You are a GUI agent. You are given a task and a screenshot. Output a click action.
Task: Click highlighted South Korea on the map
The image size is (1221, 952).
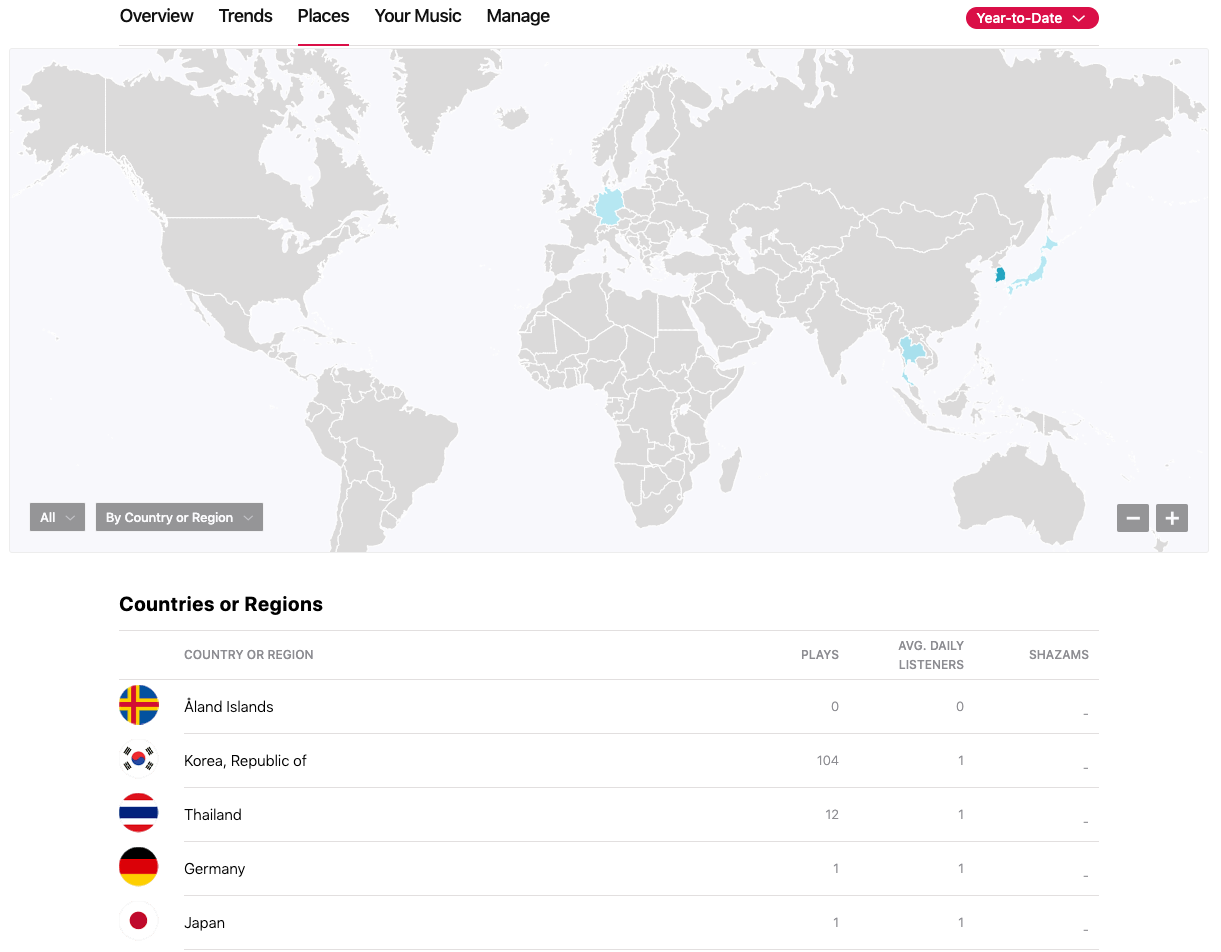click(1000, 274)
